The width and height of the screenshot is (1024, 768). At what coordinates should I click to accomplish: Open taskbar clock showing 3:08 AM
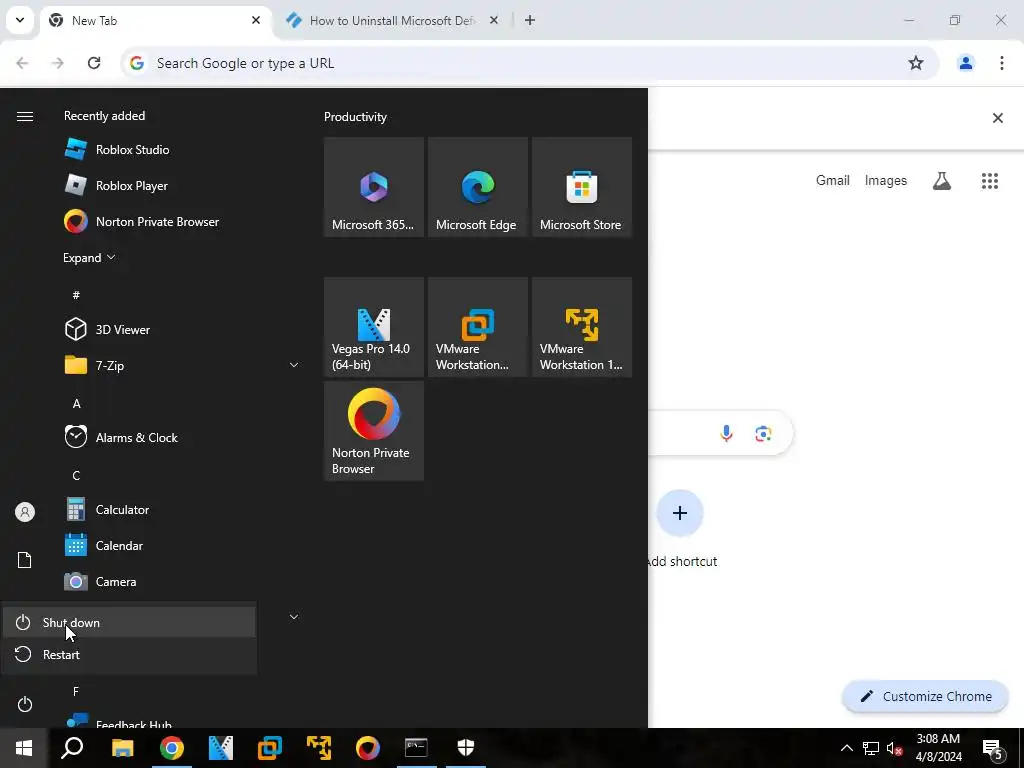938,748
